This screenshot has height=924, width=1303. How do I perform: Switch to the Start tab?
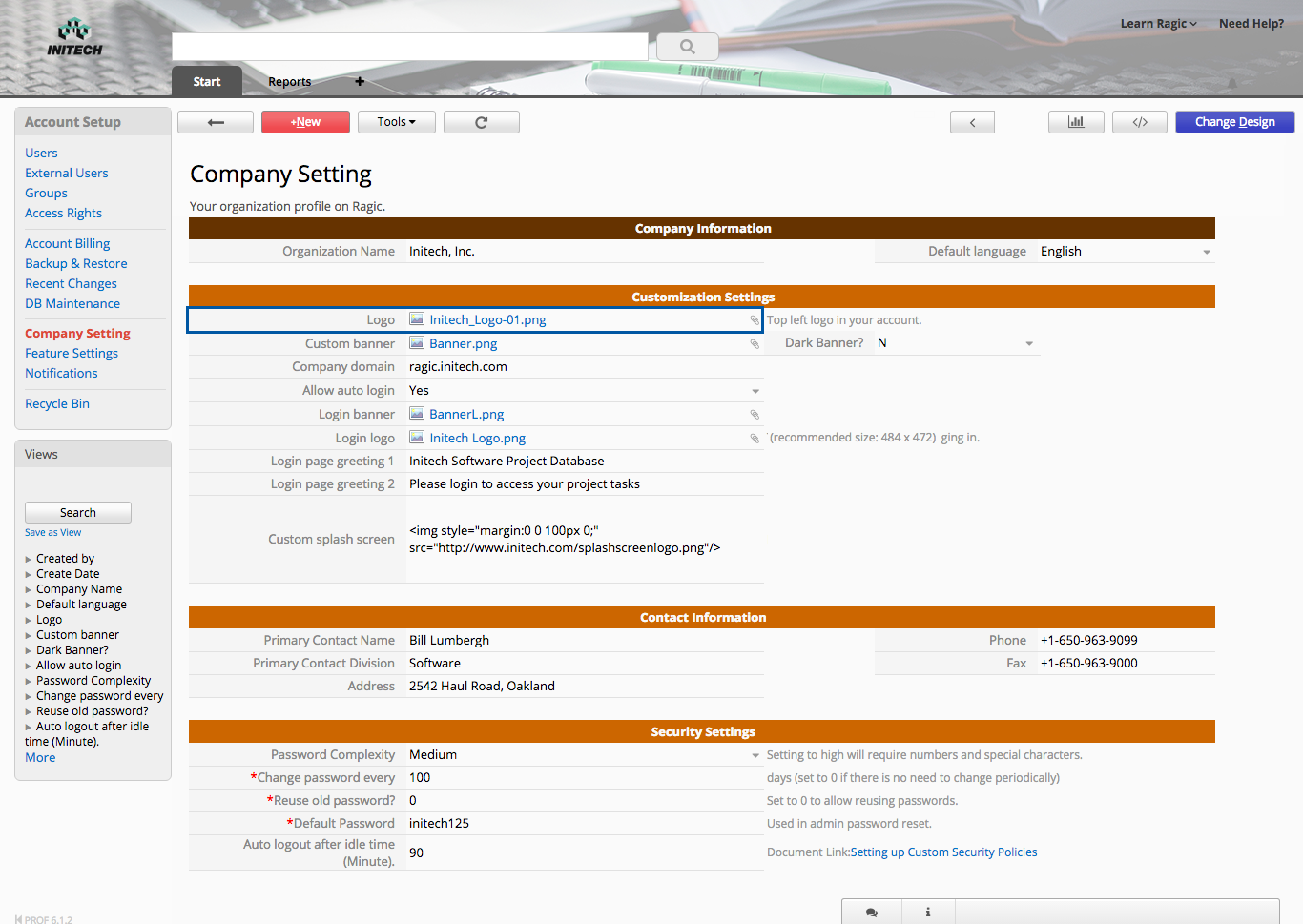coord(207,81)
